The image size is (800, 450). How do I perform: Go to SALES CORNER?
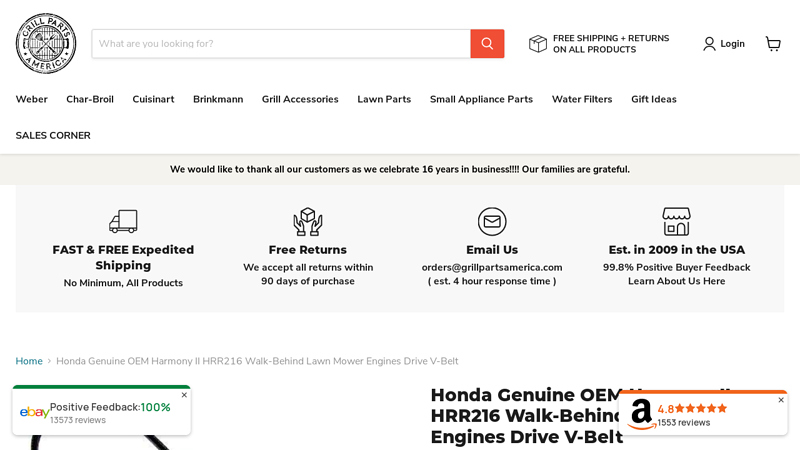pos(53,136)
